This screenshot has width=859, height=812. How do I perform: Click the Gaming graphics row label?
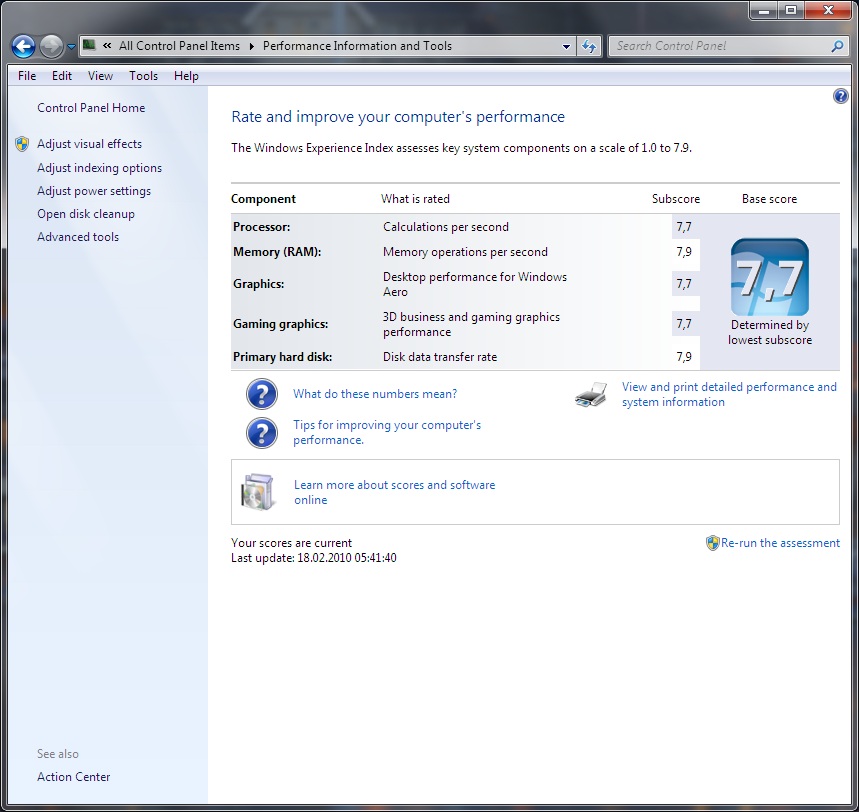pos(280,324)
